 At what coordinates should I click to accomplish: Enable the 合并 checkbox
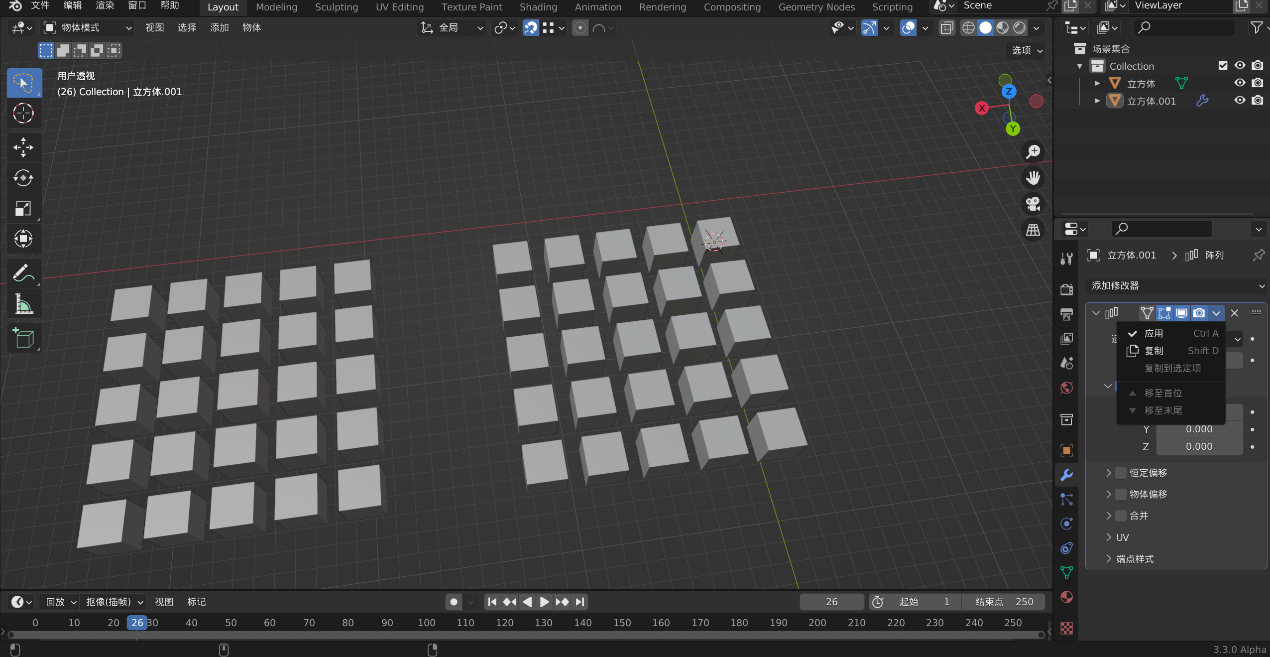pos(1120,516)
